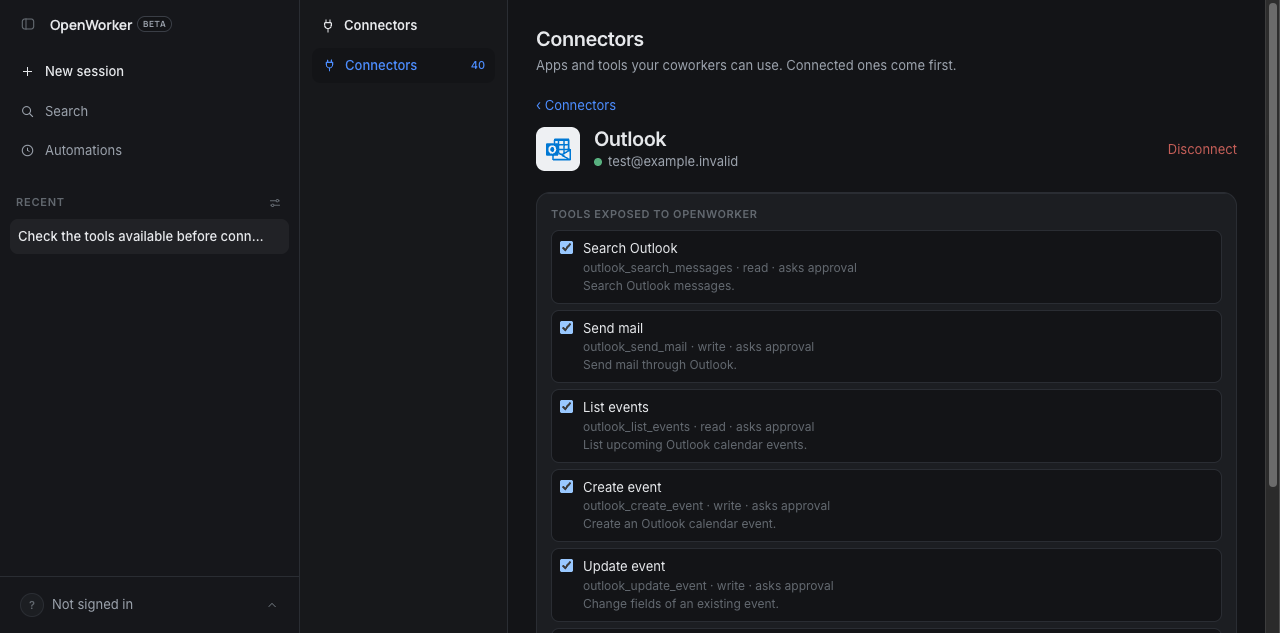Click the number 40 badge
This screenshot has width=1280, height=633.
(x=478, y=66)
